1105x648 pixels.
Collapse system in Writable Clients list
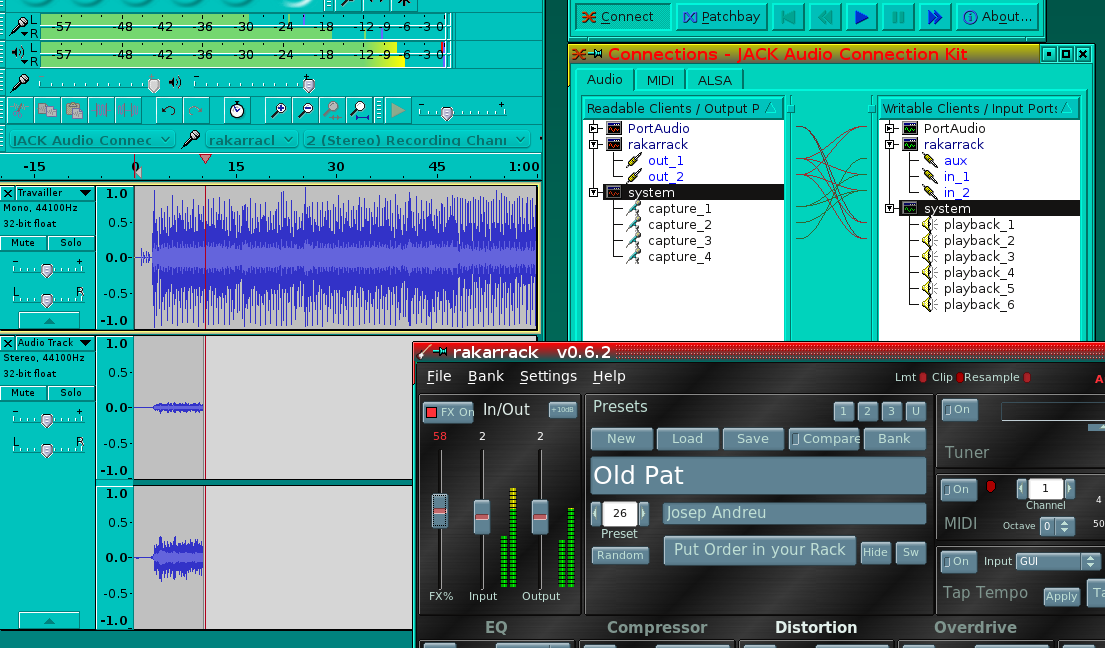[x=890, y=208]
